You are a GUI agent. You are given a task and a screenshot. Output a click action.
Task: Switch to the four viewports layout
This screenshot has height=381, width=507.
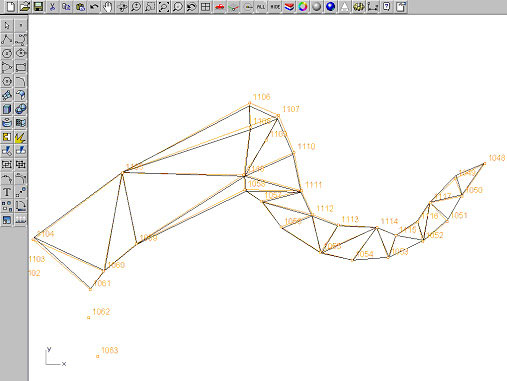(x=205, y=6)
